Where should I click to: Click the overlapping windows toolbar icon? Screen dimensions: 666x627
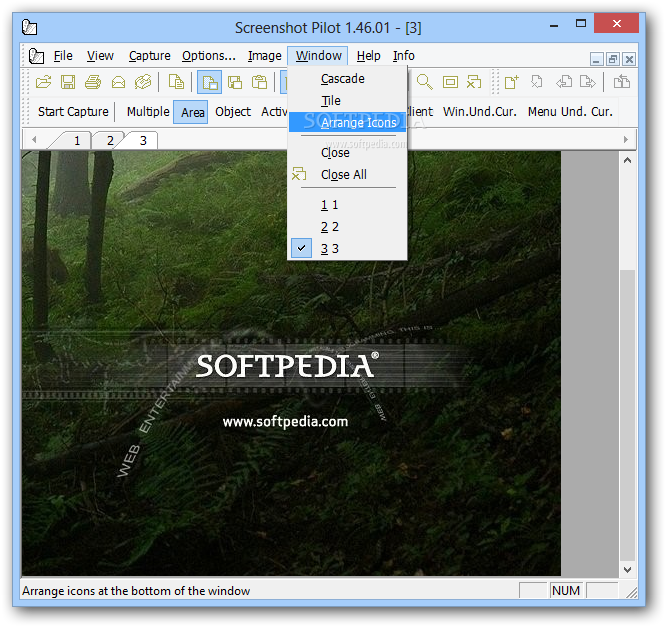coord(234,82)
